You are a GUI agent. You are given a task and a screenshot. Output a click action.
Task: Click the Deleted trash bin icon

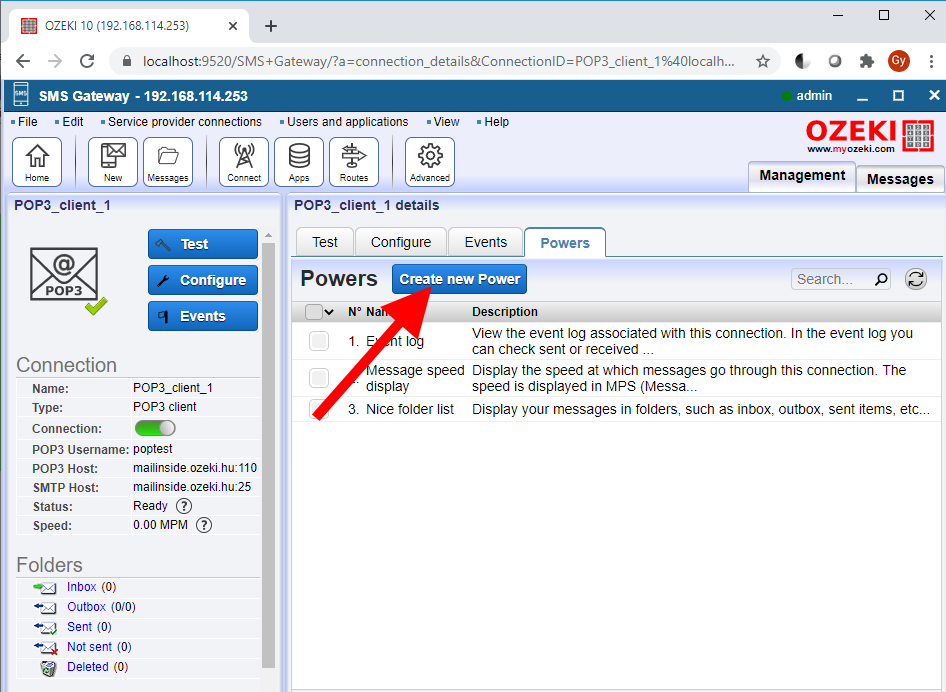[x=48, y=667]
